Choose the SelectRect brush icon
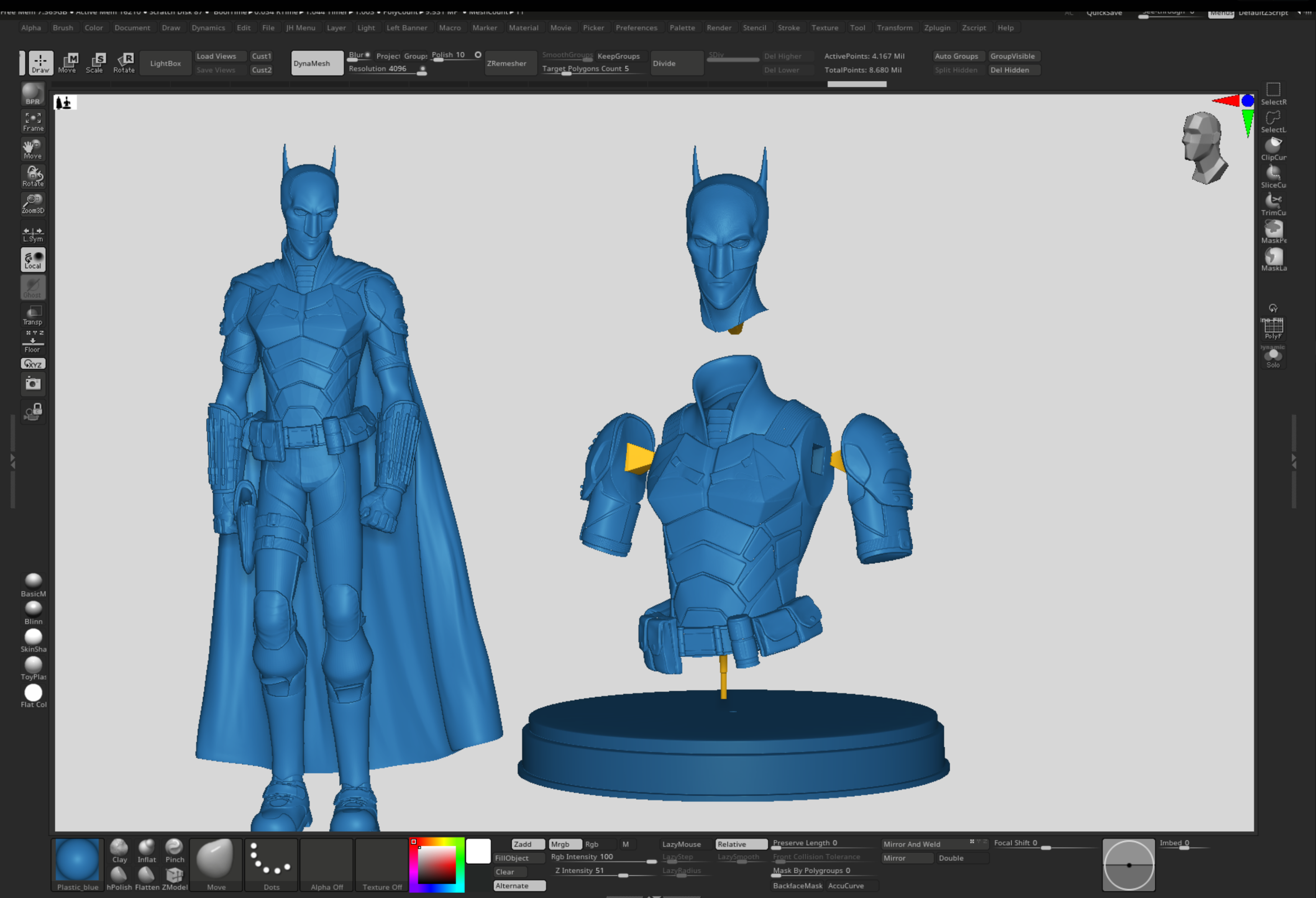The width and height of the screenshot is (1316, 898). [1273, 93]
